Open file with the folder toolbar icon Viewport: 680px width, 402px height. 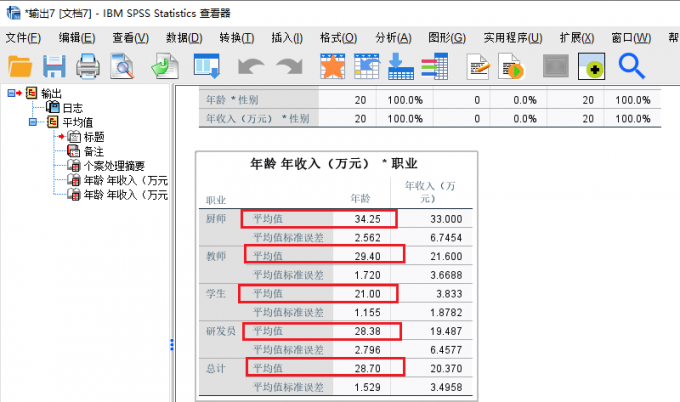[20, 66]
